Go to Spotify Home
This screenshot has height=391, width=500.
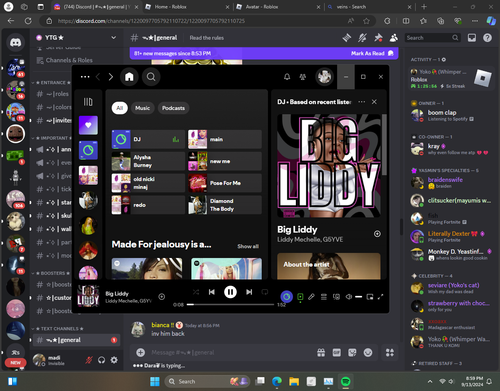coord(129,77)
